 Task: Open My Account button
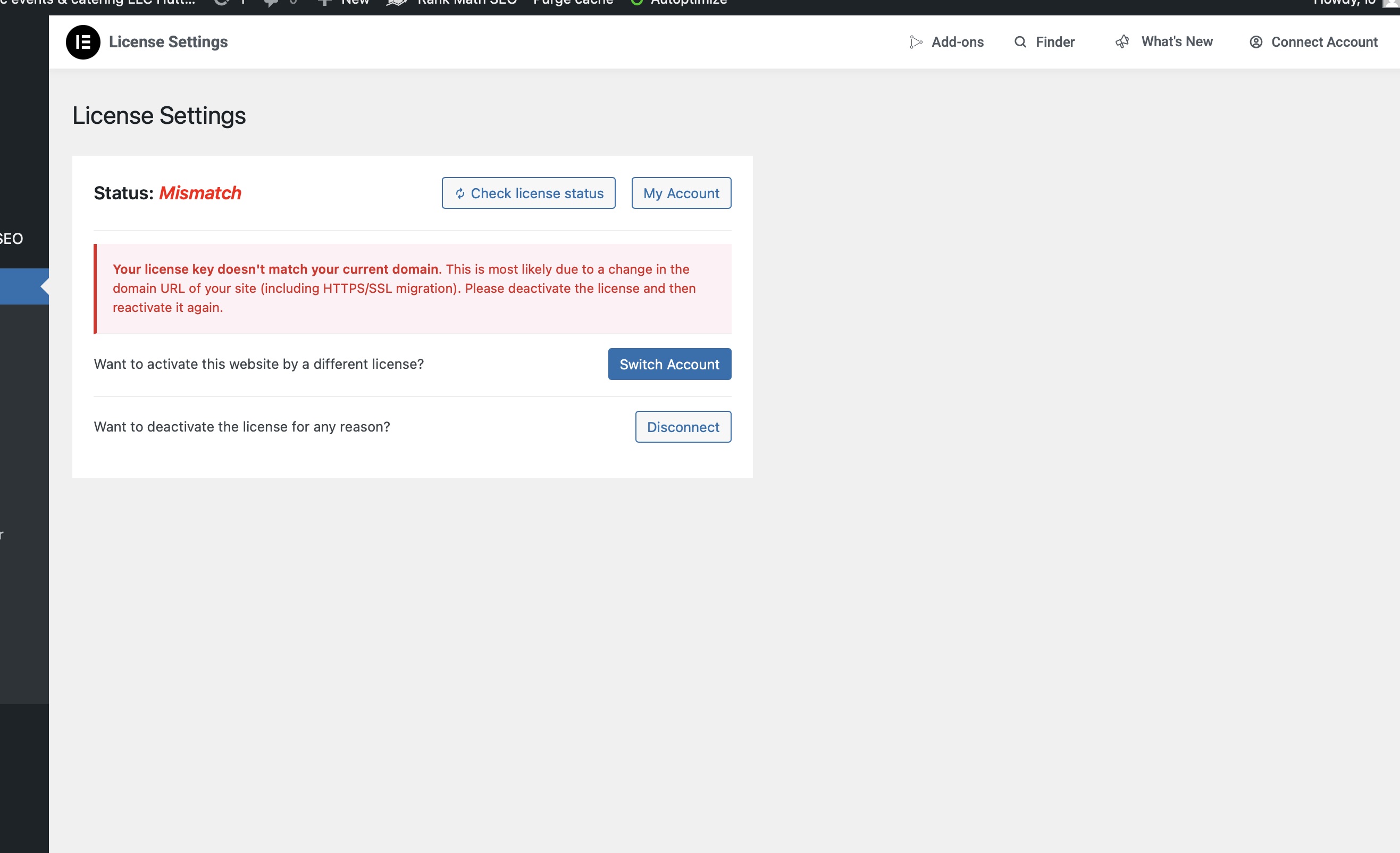[681, 193]
